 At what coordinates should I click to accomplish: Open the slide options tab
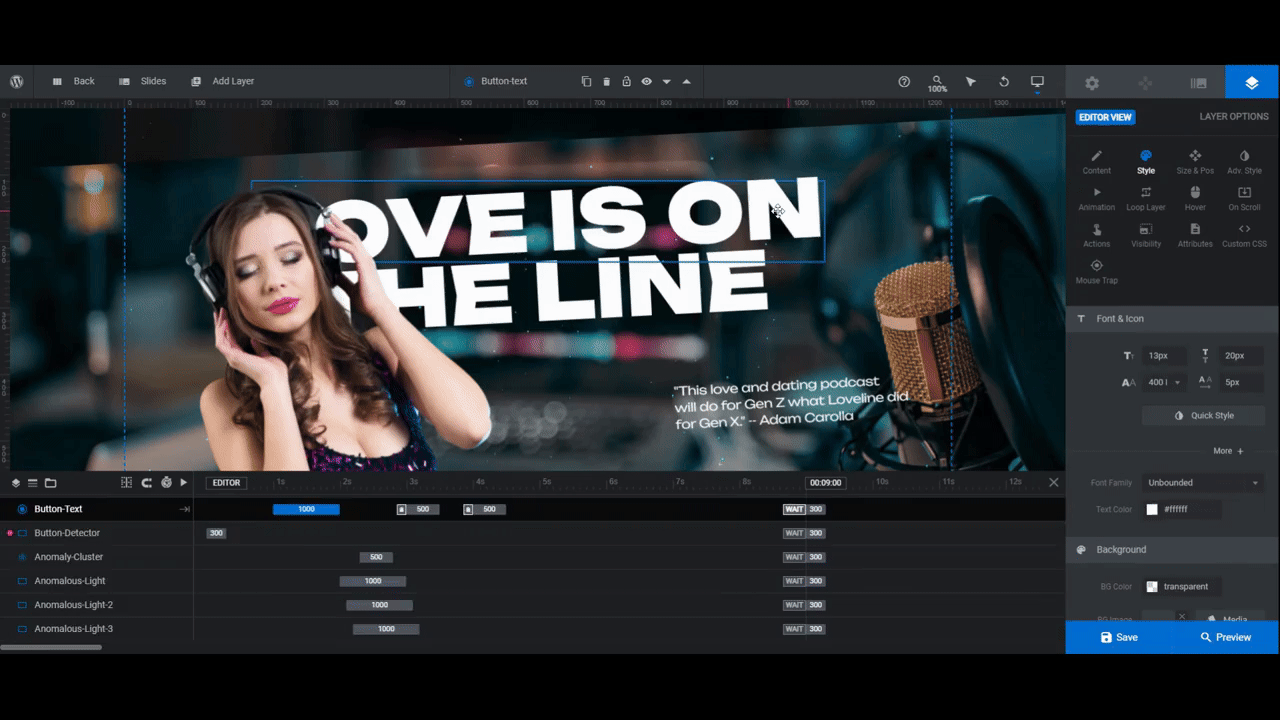pos(1198,83)
